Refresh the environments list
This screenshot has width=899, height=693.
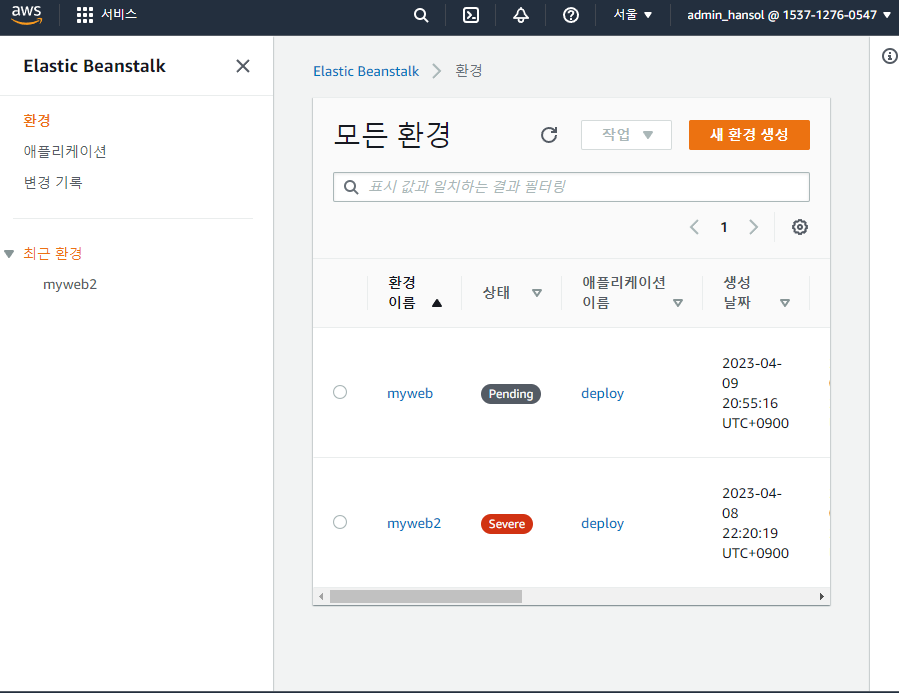[549, 135]
